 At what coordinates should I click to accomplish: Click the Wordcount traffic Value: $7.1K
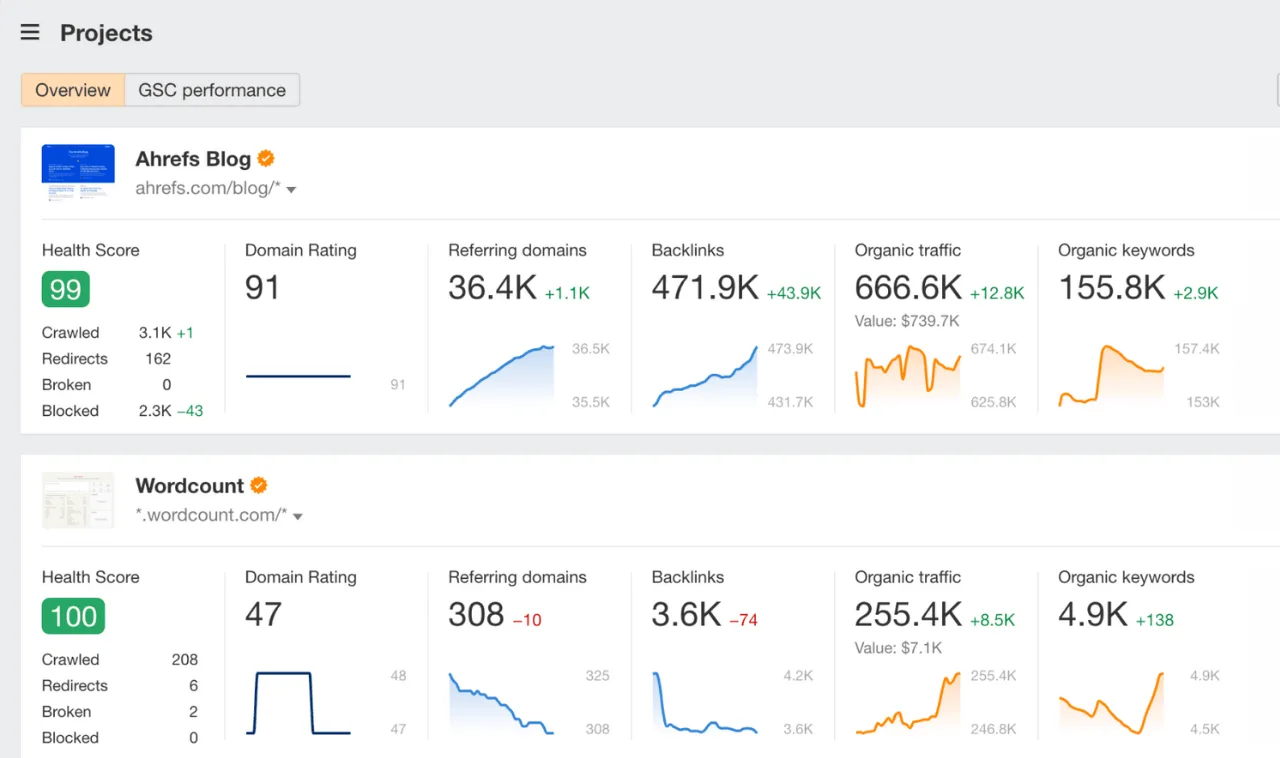coord(898,648)
